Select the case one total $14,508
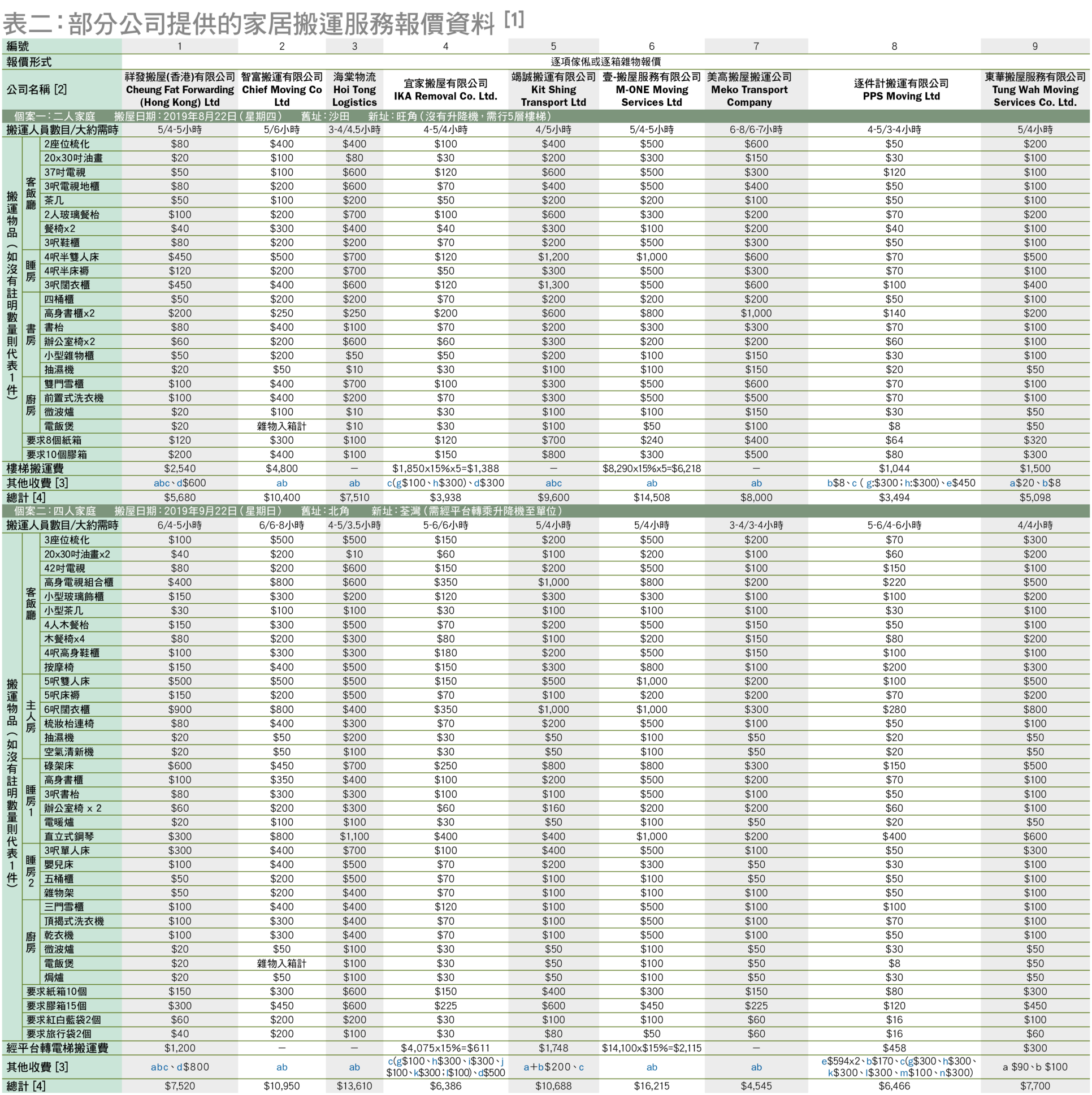The image size is (1092, 1095). pyautogui.click(x=652, y=497)
